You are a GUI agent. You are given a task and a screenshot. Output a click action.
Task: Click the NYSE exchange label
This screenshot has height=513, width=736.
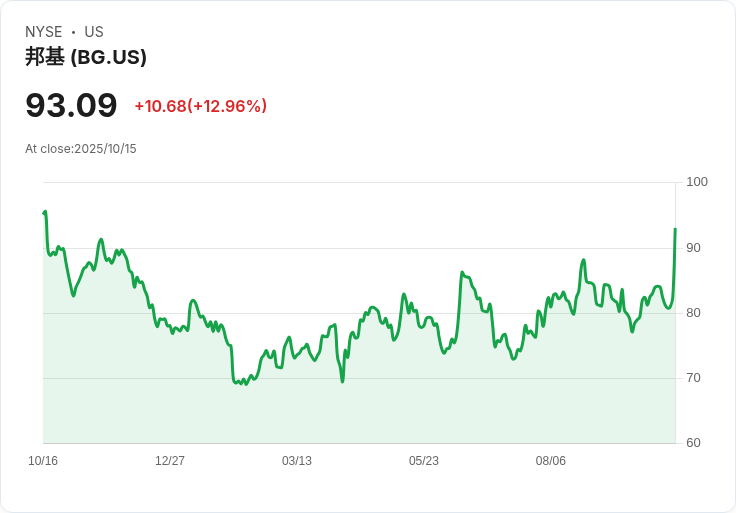pyautogui.click(x=44, y=32)
